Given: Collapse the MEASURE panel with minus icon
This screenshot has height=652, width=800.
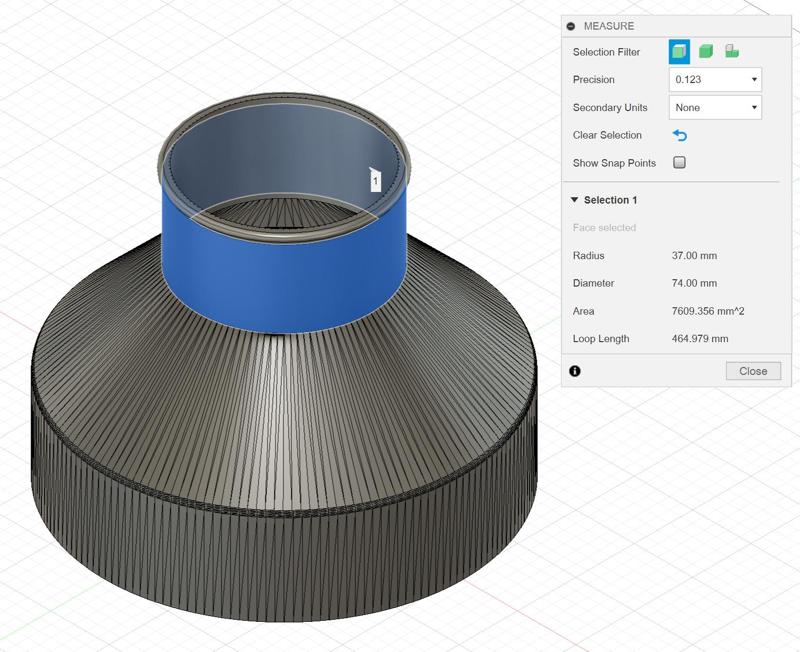Looking at the screenshot, I should tap(571, 26).
